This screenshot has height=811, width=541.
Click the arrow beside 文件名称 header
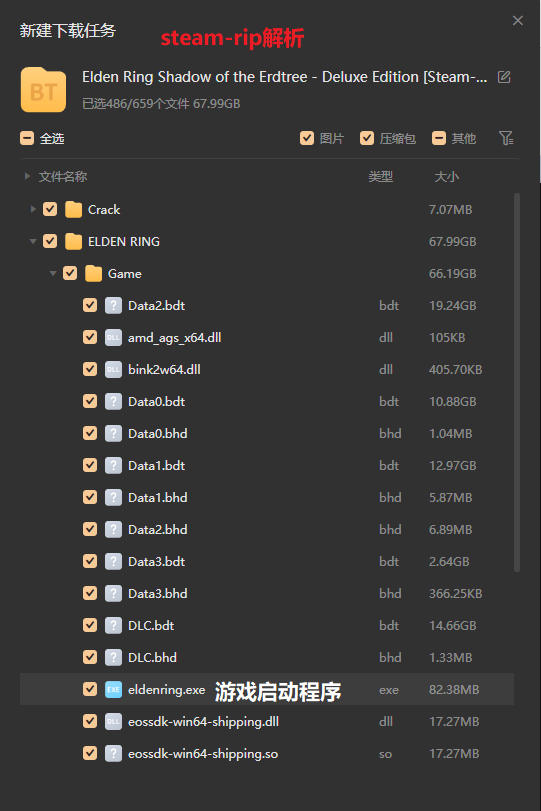(27, 176)
